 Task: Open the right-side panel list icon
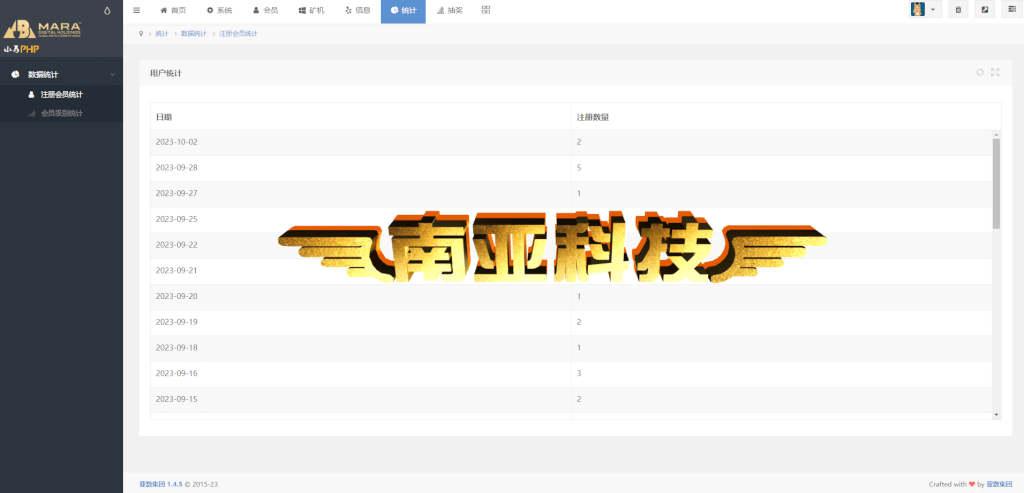[1012, 9]
